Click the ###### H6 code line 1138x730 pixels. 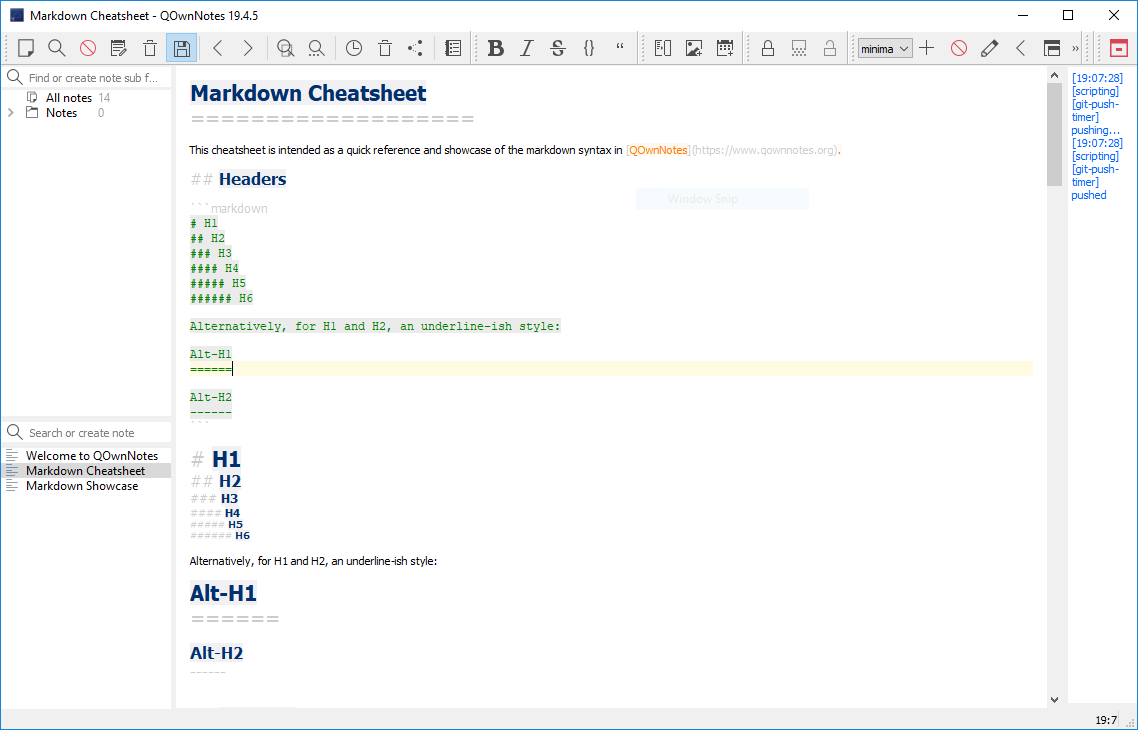(221, 298)
